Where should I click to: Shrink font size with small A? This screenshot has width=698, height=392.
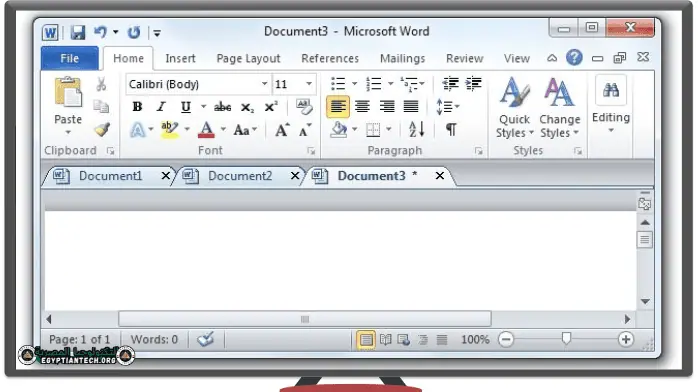pos(305,130)
